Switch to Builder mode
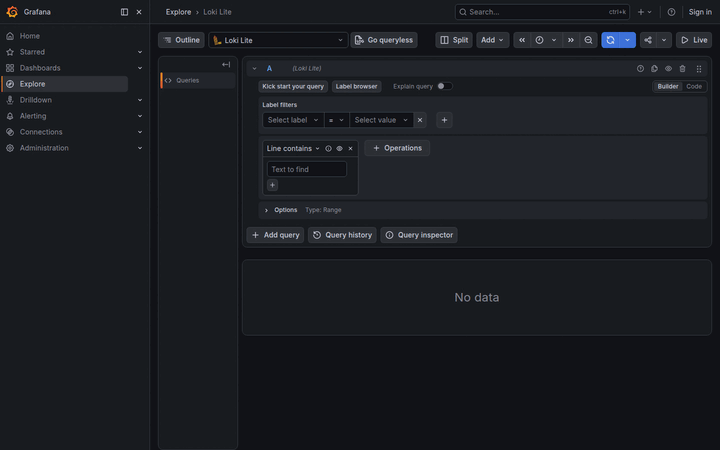 click(668, 86)
